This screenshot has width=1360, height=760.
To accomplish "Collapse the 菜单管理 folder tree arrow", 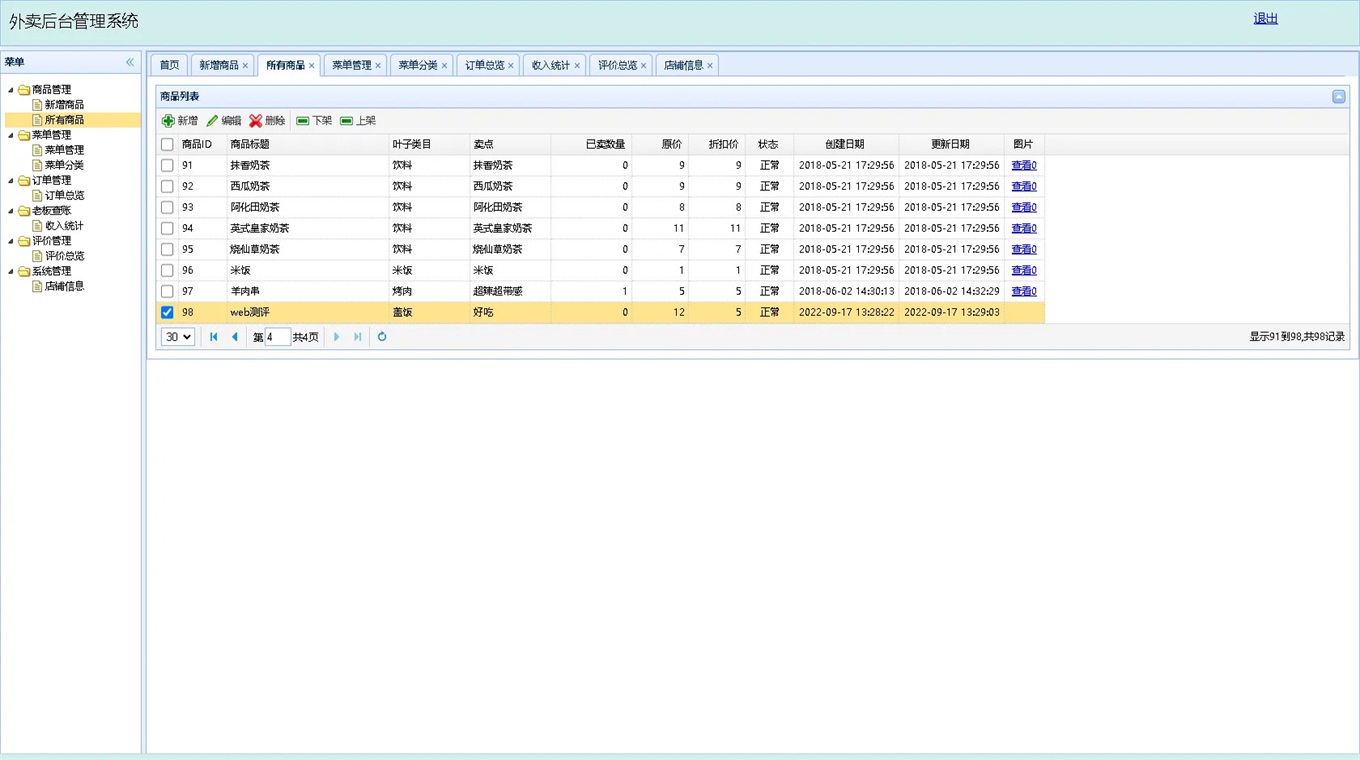I will tap(11, 135).
